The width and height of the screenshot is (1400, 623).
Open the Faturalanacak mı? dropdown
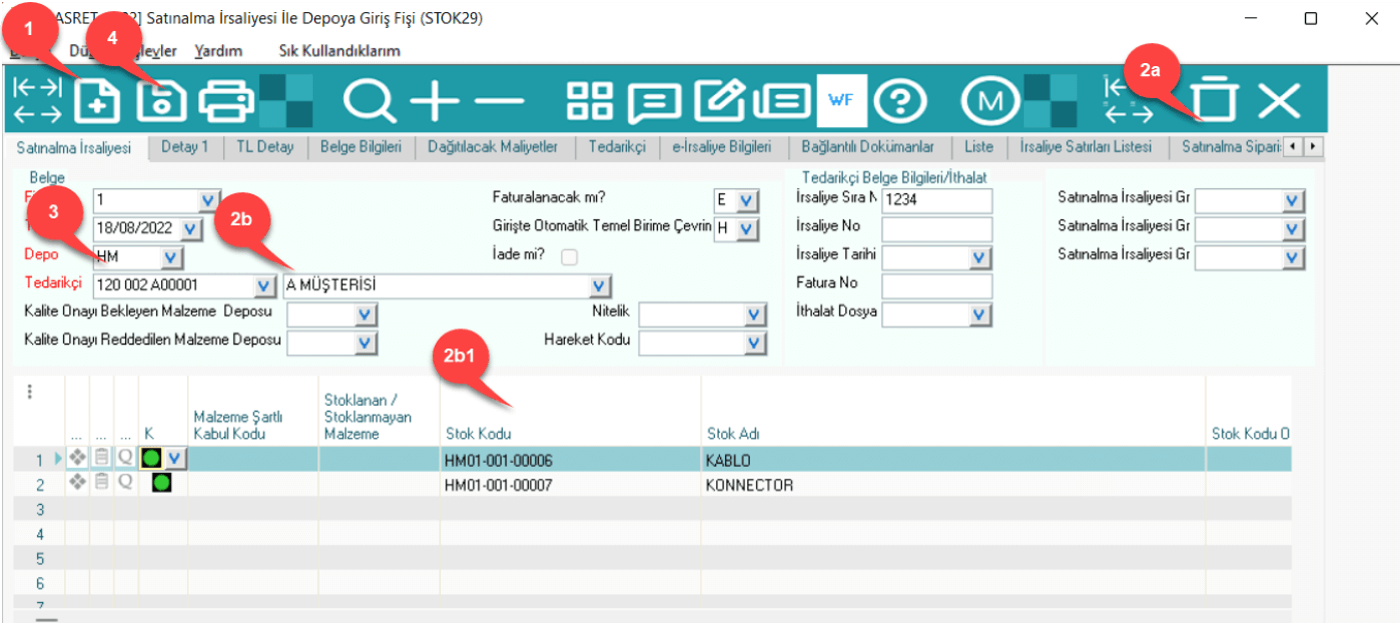(747, 201)
